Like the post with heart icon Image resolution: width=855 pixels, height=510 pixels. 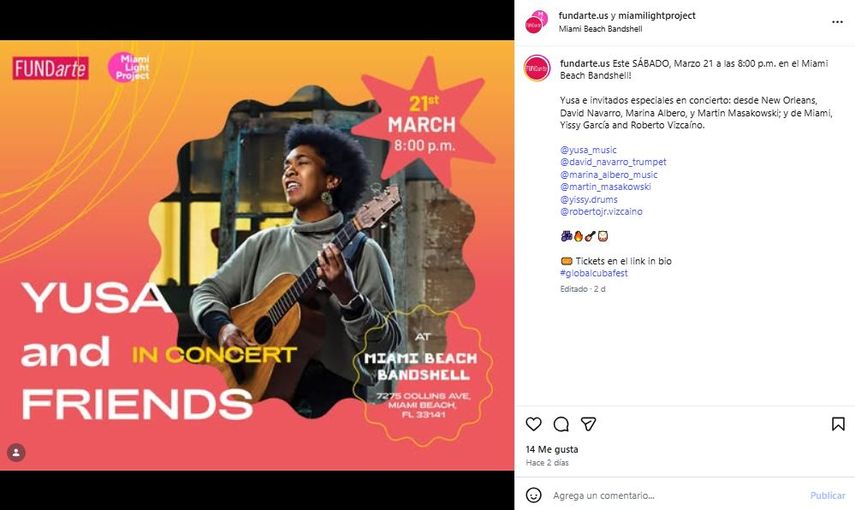coord(534,424)
